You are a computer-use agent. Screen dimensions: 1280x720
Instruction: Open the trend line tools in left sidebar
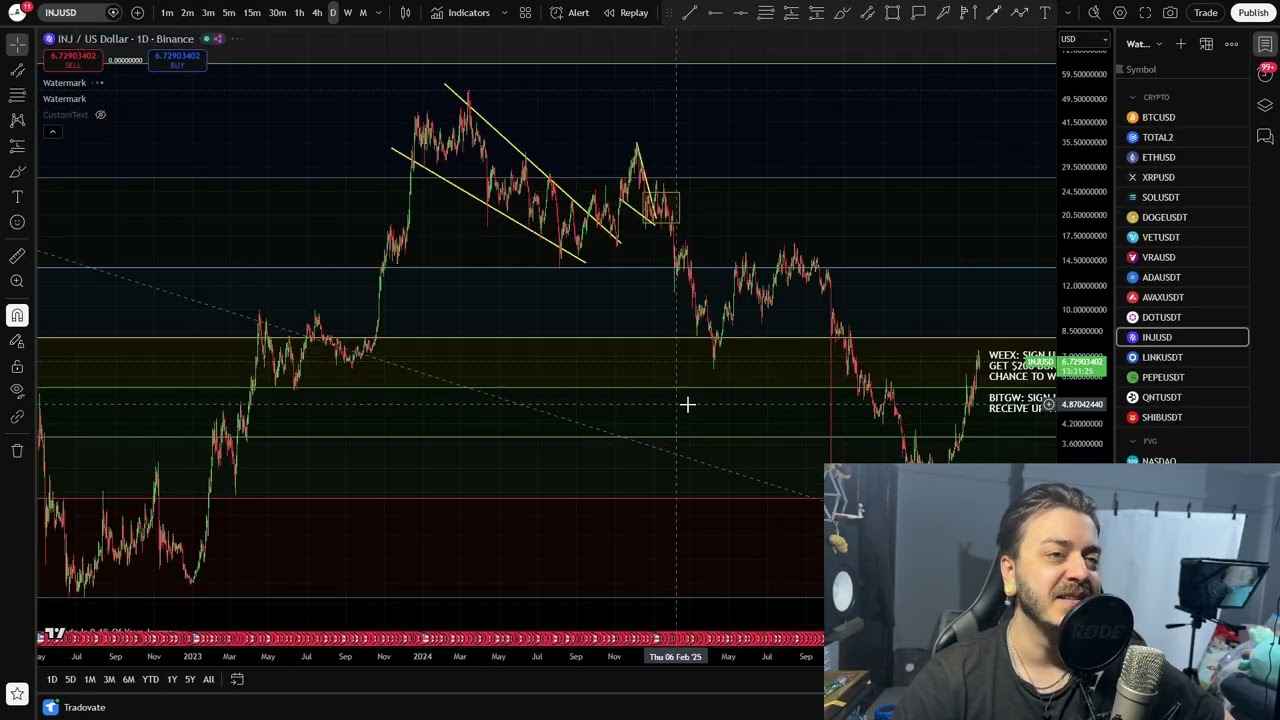click(x=17, y=70)
